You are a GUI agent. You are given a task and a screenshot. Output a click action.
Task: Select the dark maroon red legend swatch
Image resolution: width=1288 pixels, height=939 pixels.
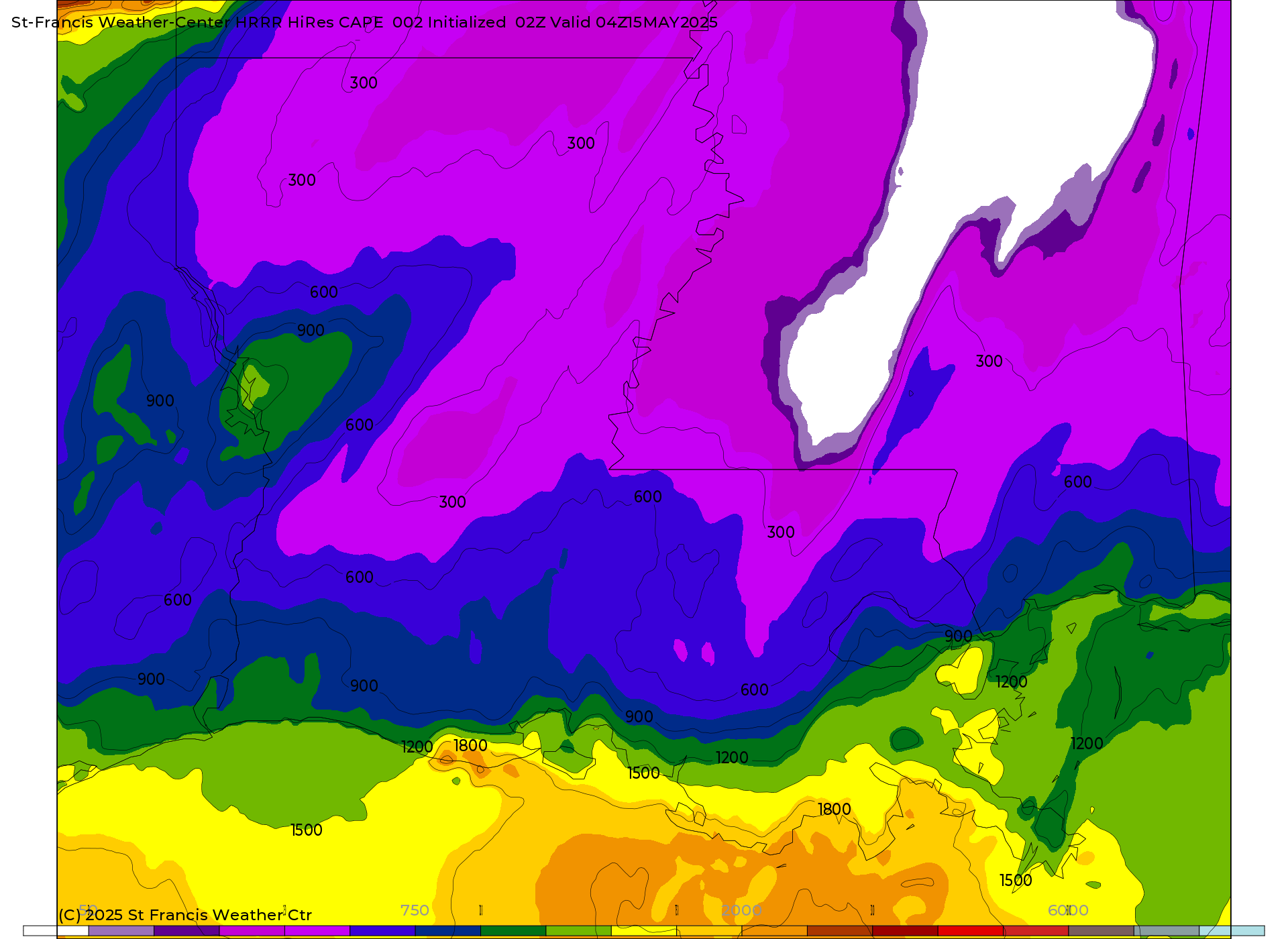(x=904, y=930)
